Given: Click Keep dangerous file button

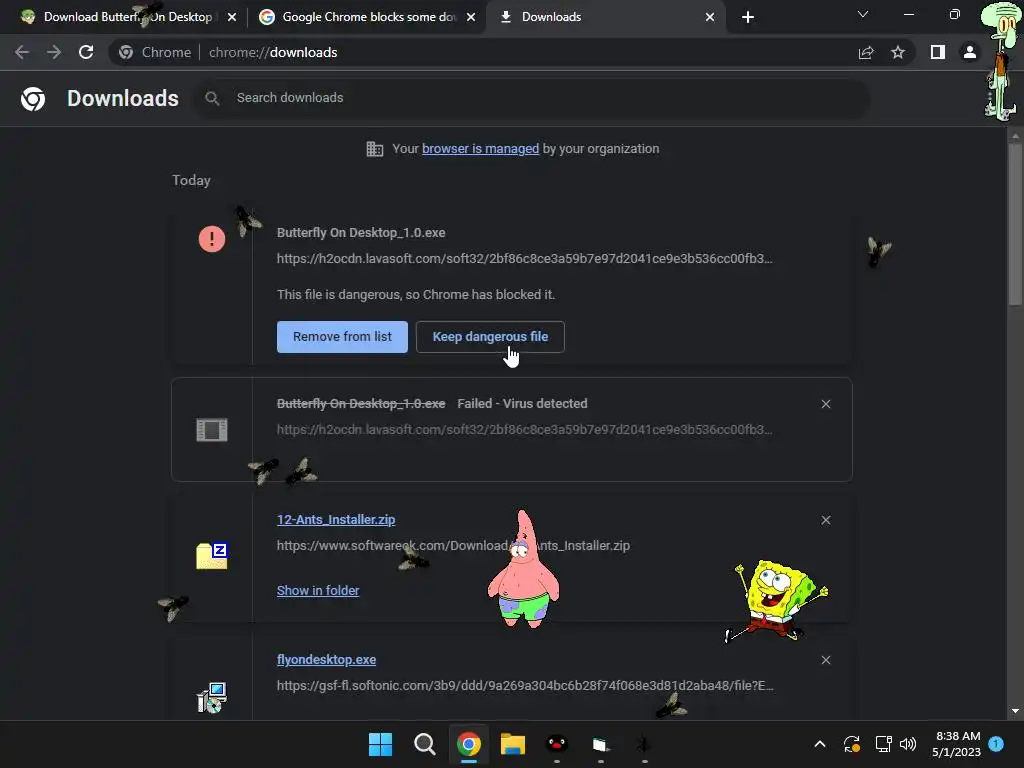Looking at the screenshot, I should 490,337.
